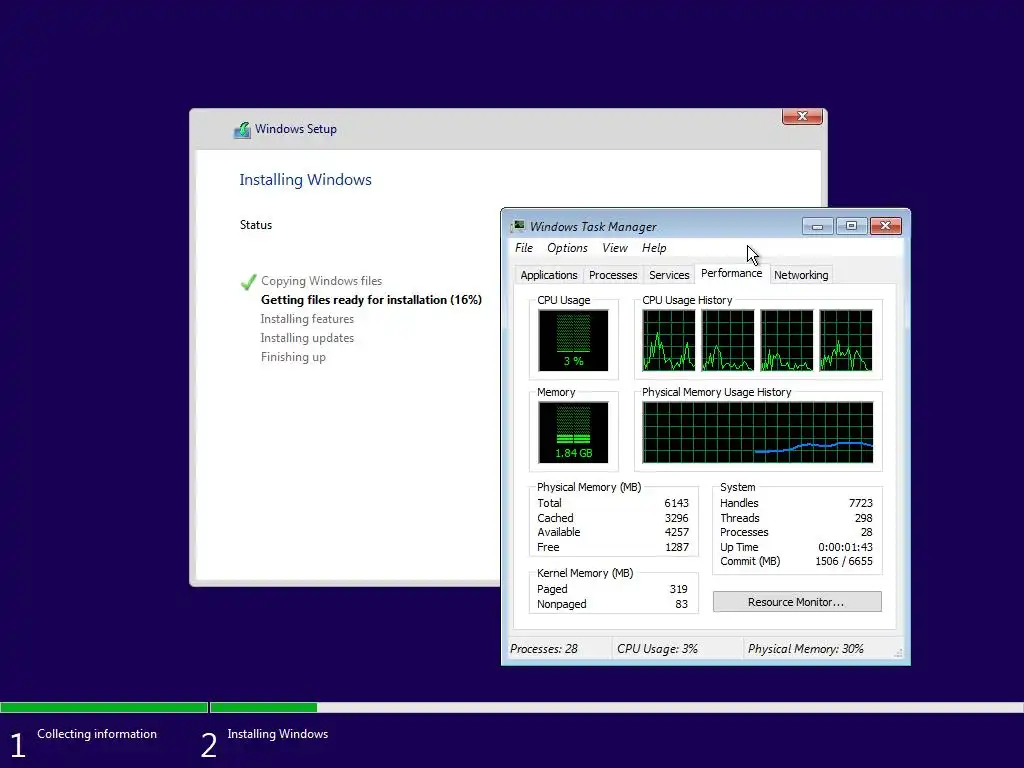The height and width of the screenshot is (768, 1024).
Task: Click 'Processes: 28' in the status bar
Action: [x=544, y=649]
